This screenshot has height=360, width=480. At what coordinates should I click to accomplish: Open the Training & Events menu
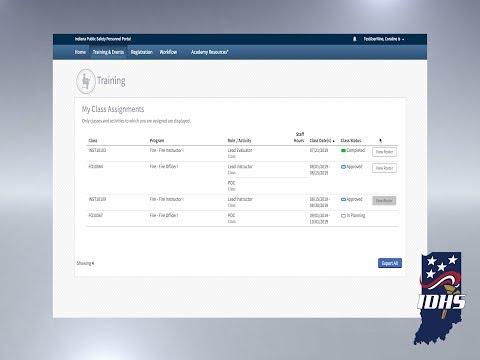click(x=108, y=52)
